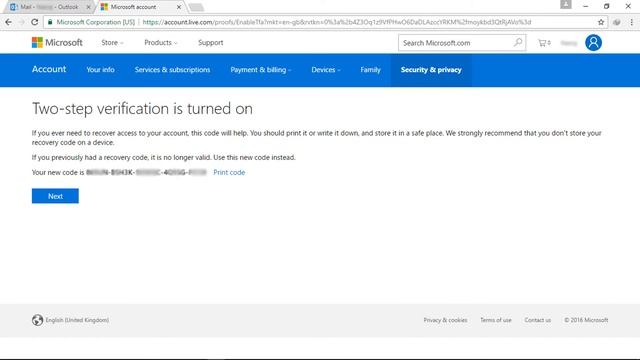Change language English (United Kingdom)

coord(77,320)
